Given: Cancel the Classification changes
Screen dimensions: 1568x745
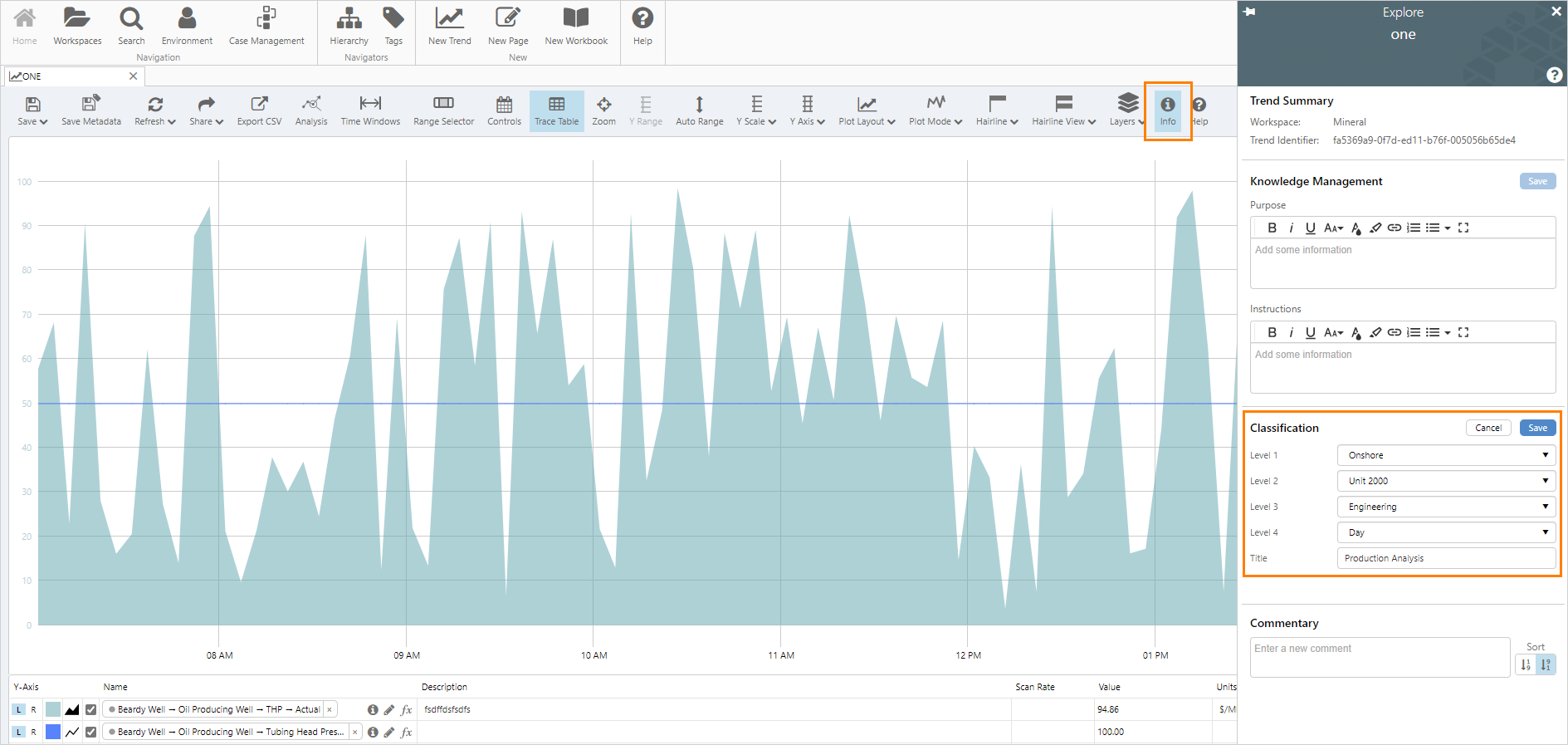Looking at the screenshot, I should pos(1487,428).
